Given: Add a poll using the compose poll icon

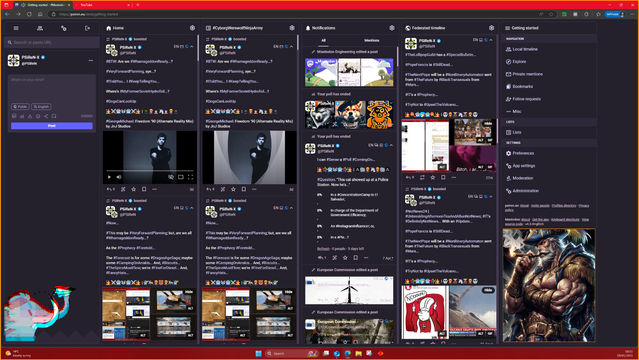Looking at the screenshot, I should pos(22,116).
